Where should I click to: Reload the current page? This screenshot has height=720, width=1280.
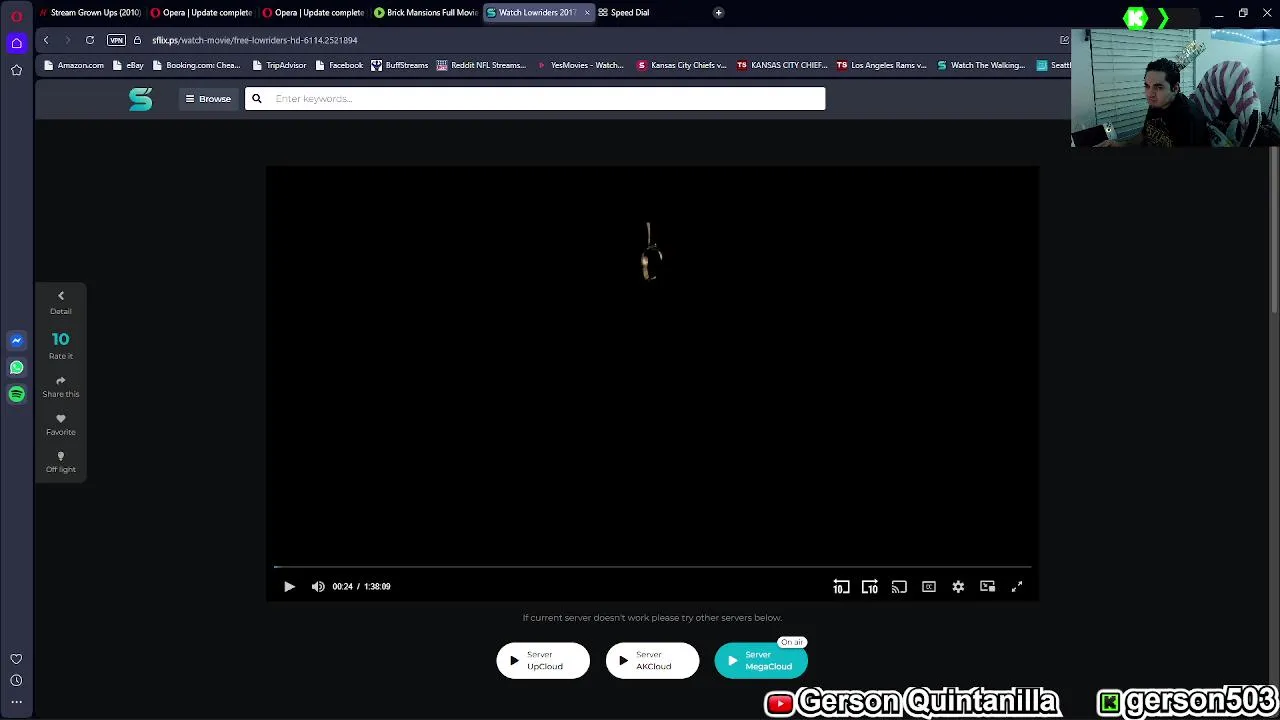(x=90, y=40)
